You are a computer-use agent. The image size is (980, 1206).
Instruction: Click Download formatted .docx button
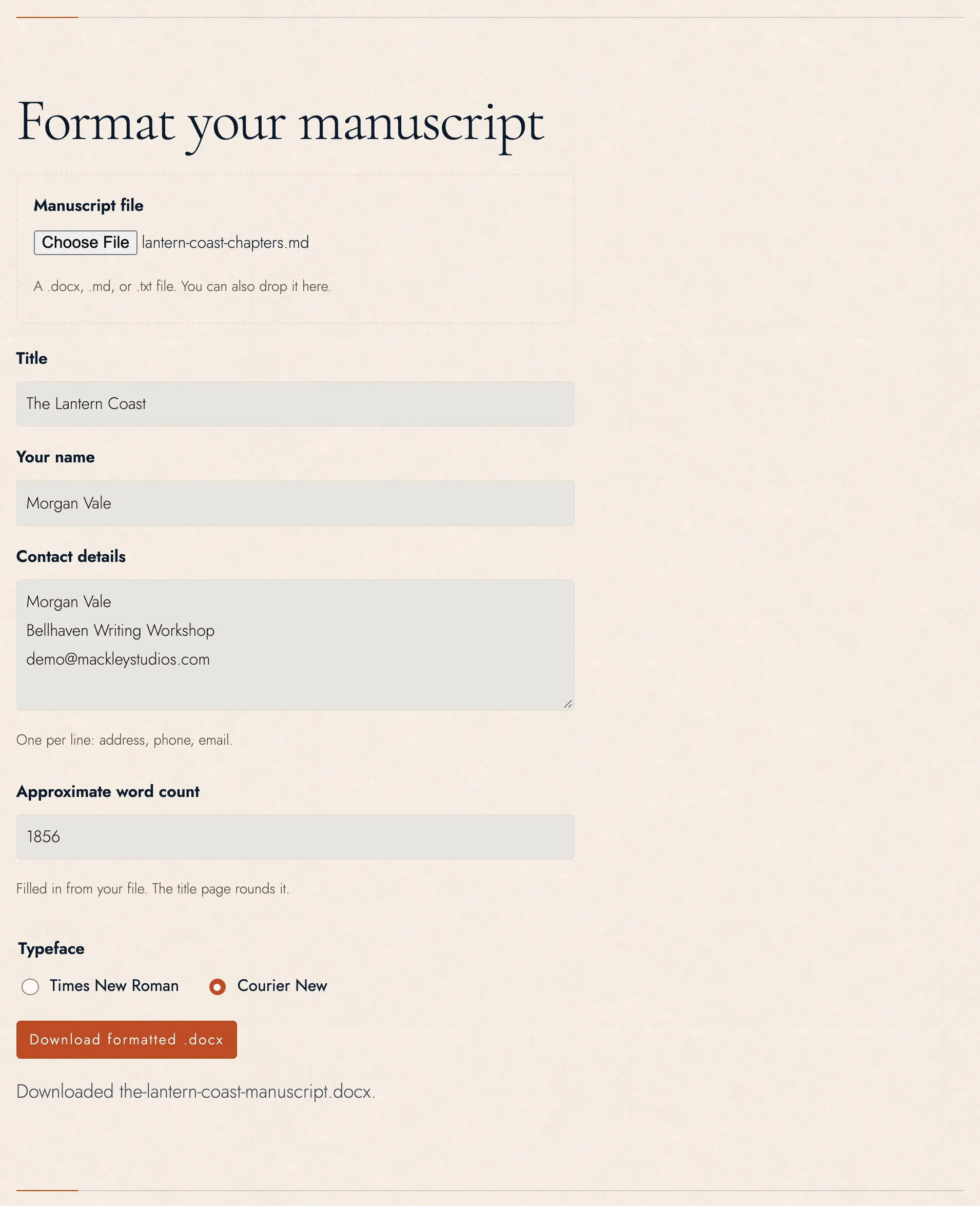coord(126,1039)
